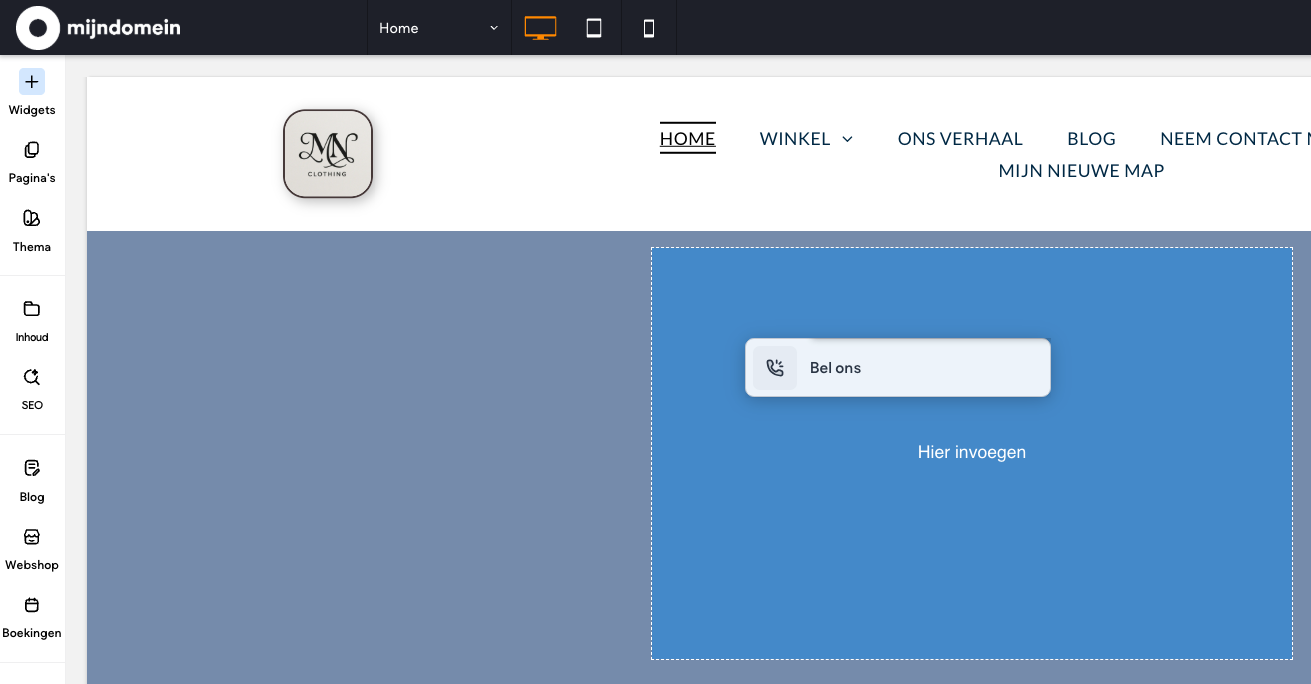1311x684 pixels.
Task: Switch to tablet preview mode
Action: coord(594,28)
